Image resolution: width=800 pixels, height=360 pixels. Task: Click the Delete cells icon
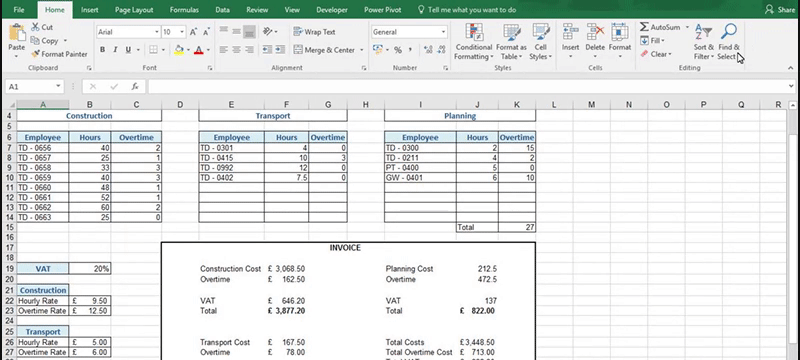(x=595, y=33)
